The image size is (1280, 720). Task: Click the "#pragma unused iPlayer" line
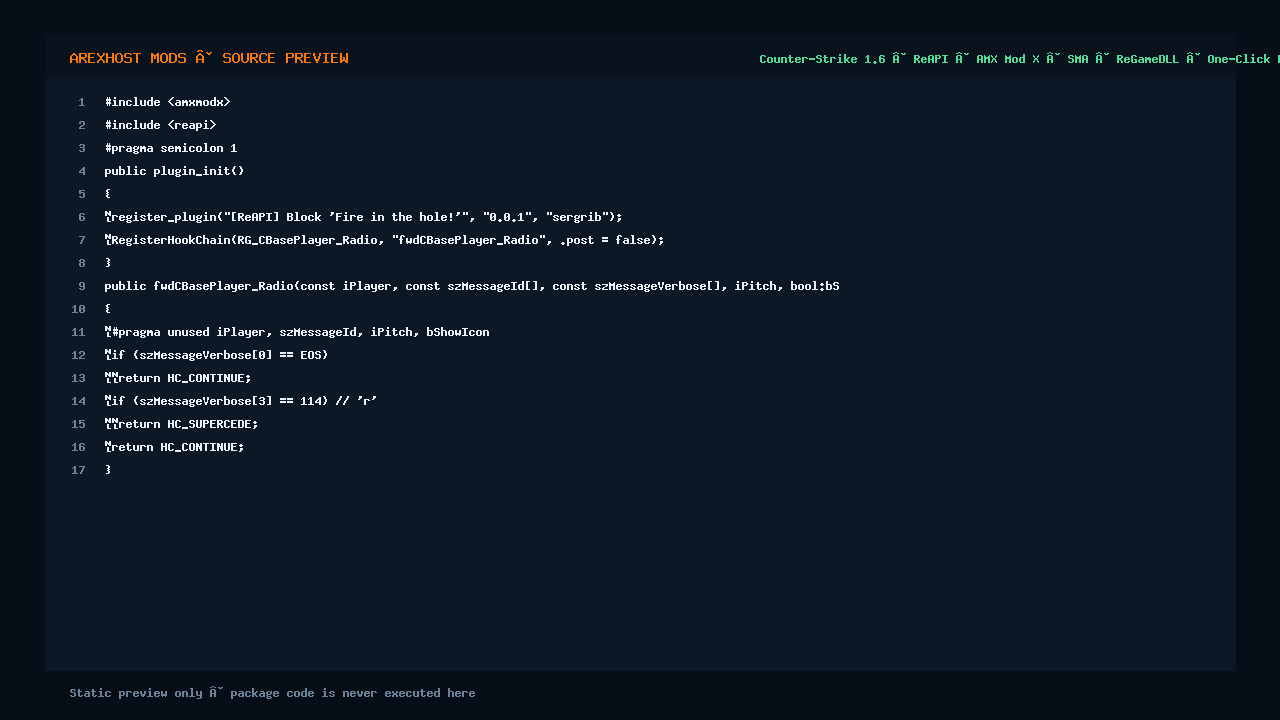click(297, 332)
